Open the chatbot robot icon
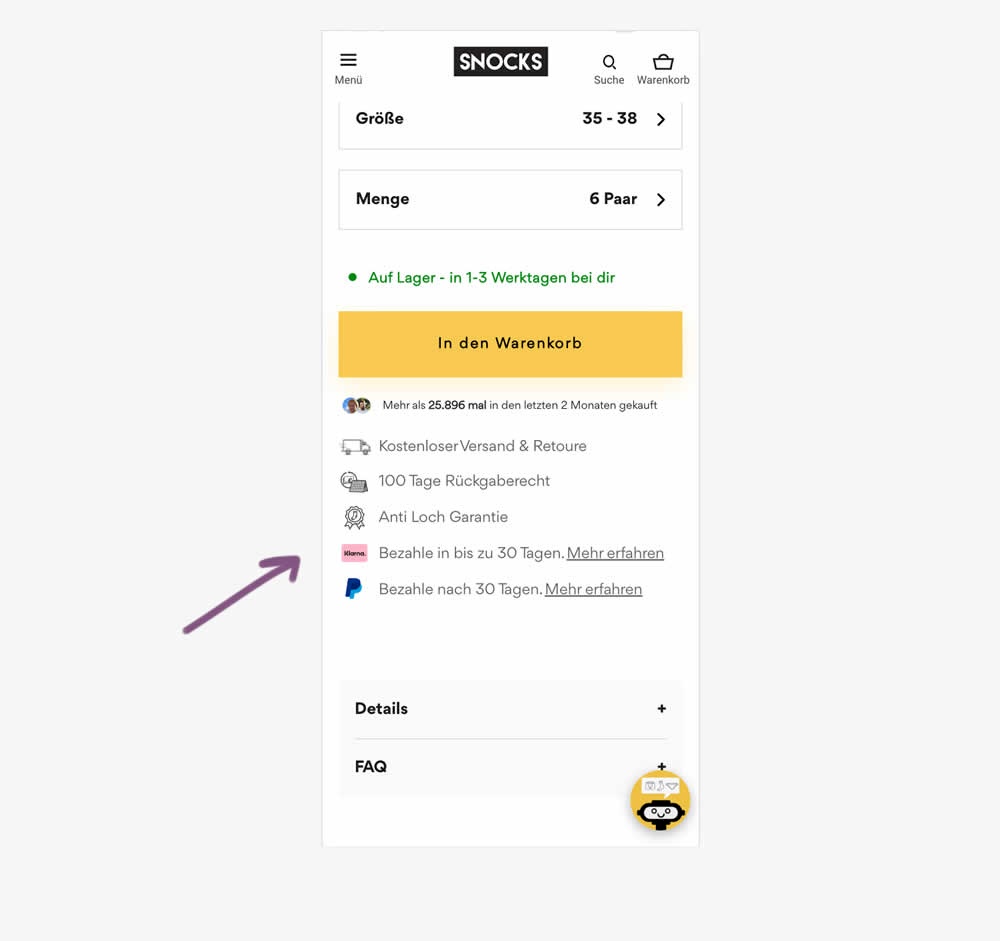The height and width of the screenshot is (941, 1000). point(660,800)
